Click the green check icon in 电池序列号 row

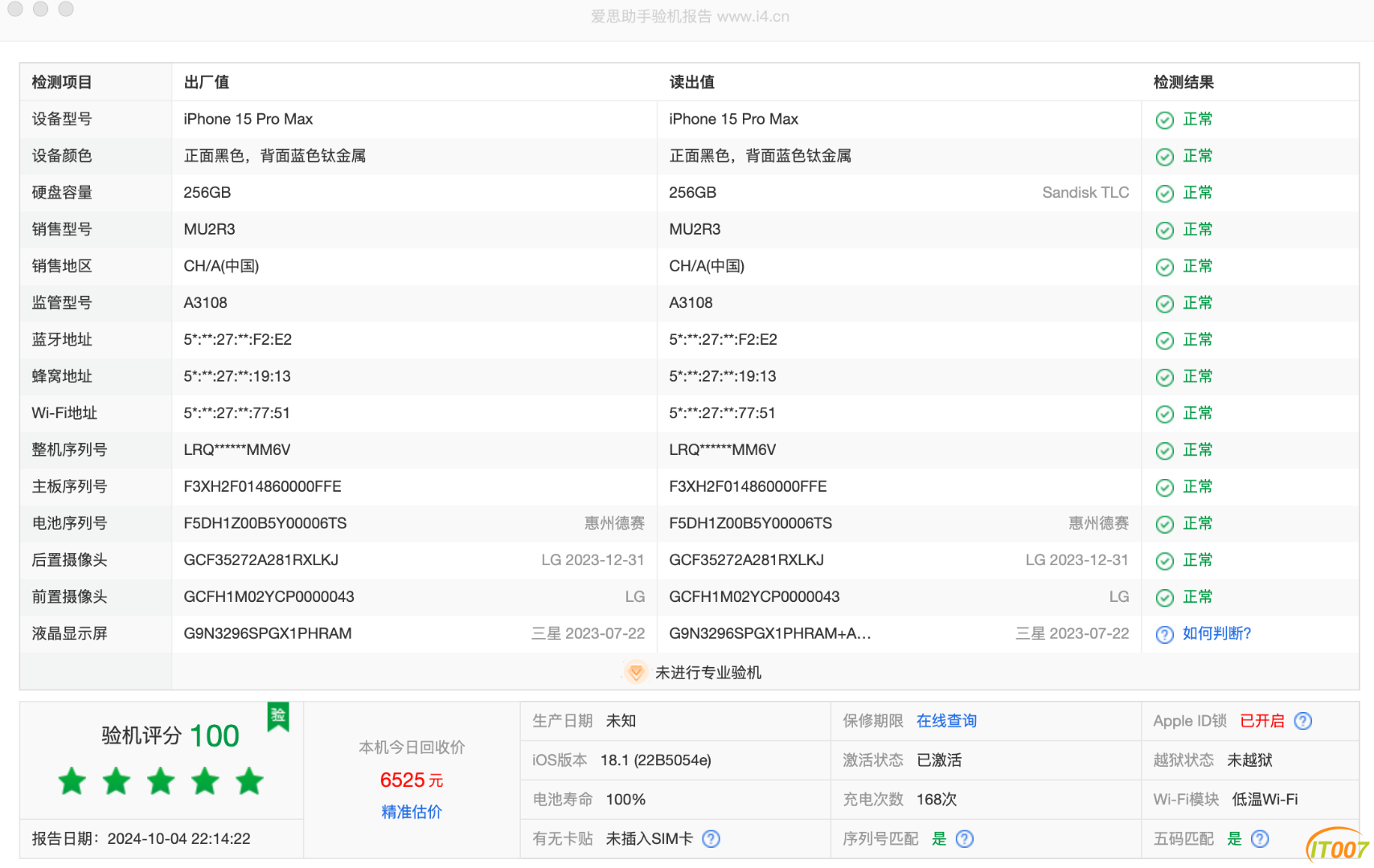(x=1164, y=525)
